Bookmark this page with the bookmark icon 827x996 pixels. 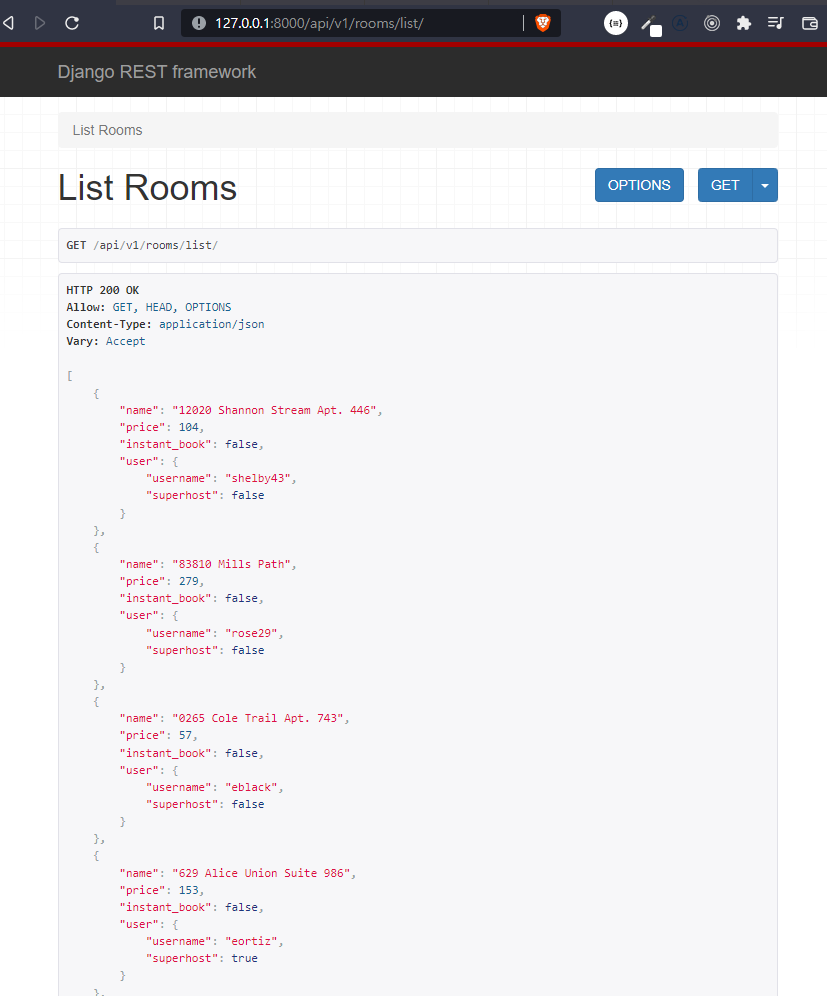(x=159, y=24)
